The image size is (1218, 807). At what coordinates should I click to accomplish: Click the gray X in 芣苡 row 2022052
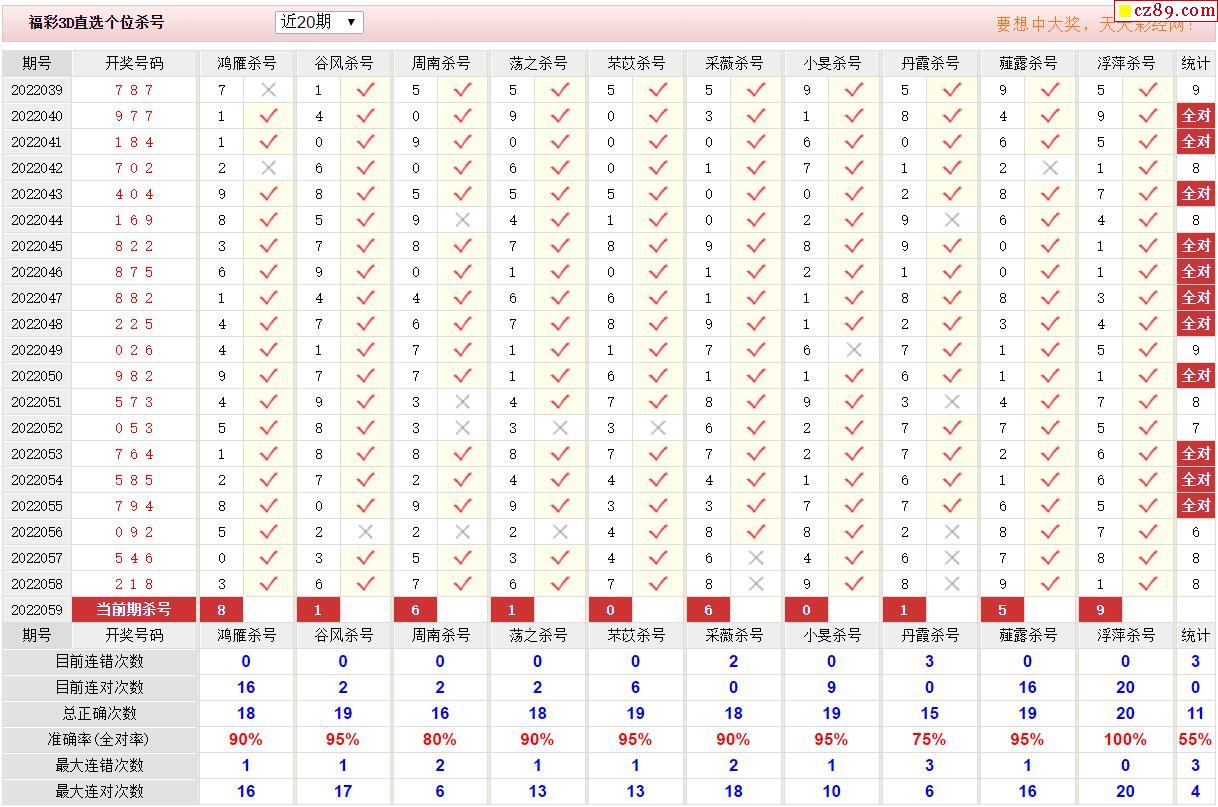pos(658,428)
